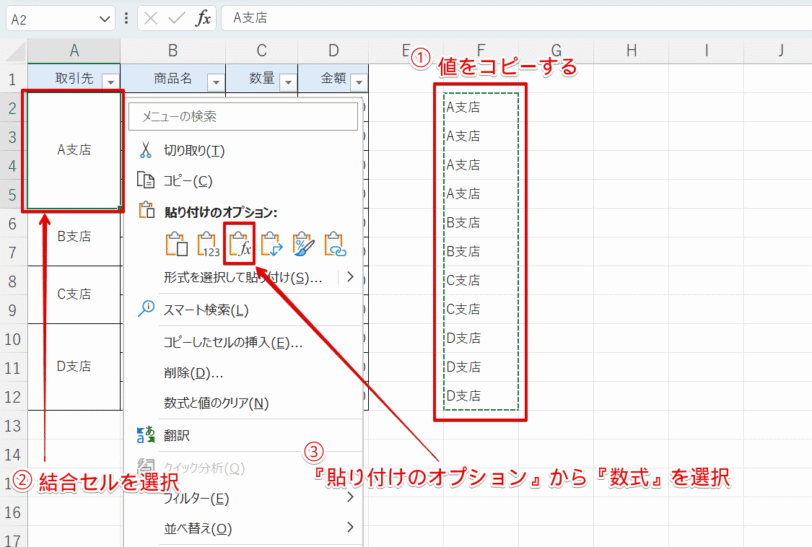Viewport: 812px width, 547px height.
Task: Select column J header
Action: coord(780,51)
